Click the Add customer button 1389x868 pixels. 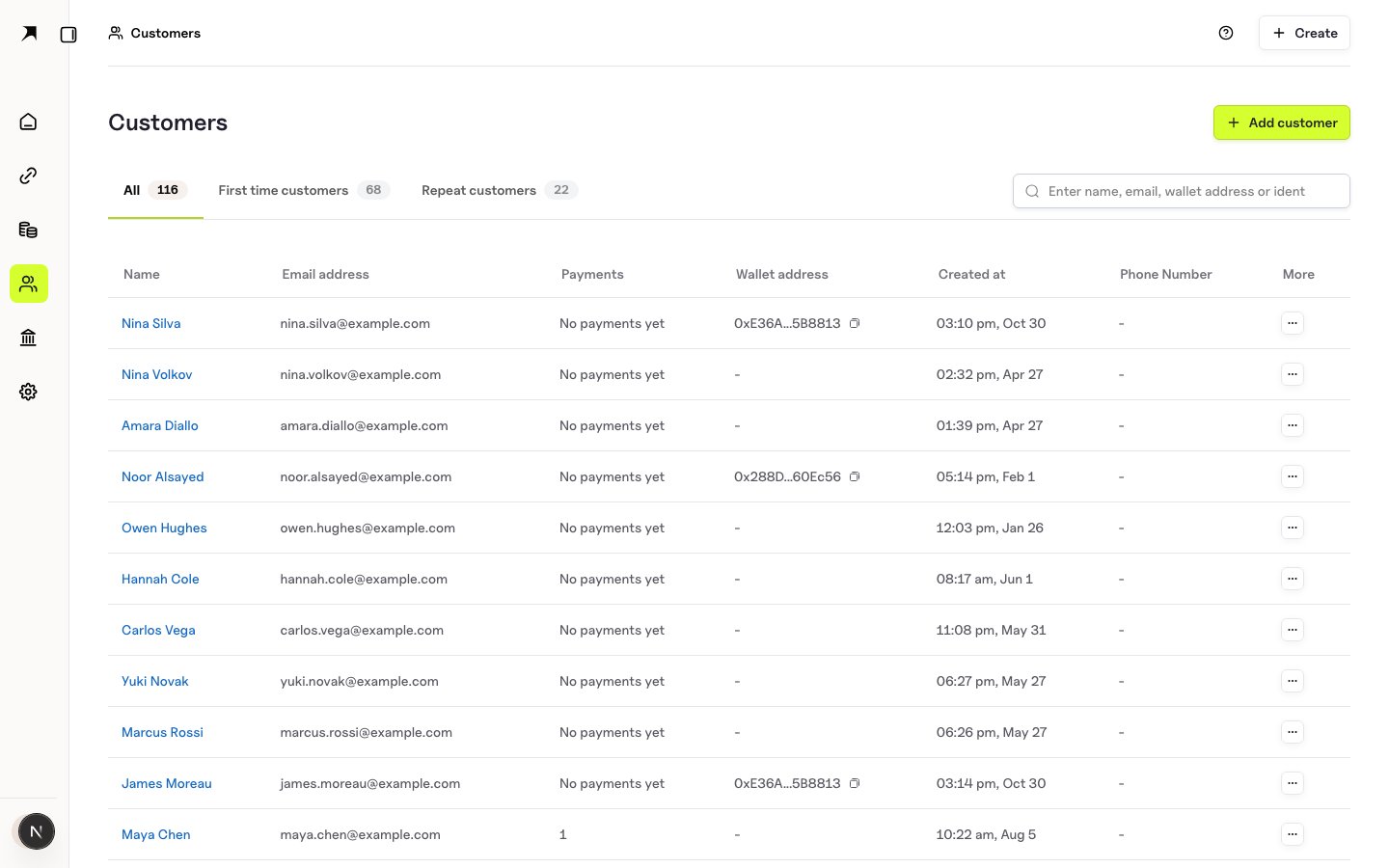(x=1282, y=122)
